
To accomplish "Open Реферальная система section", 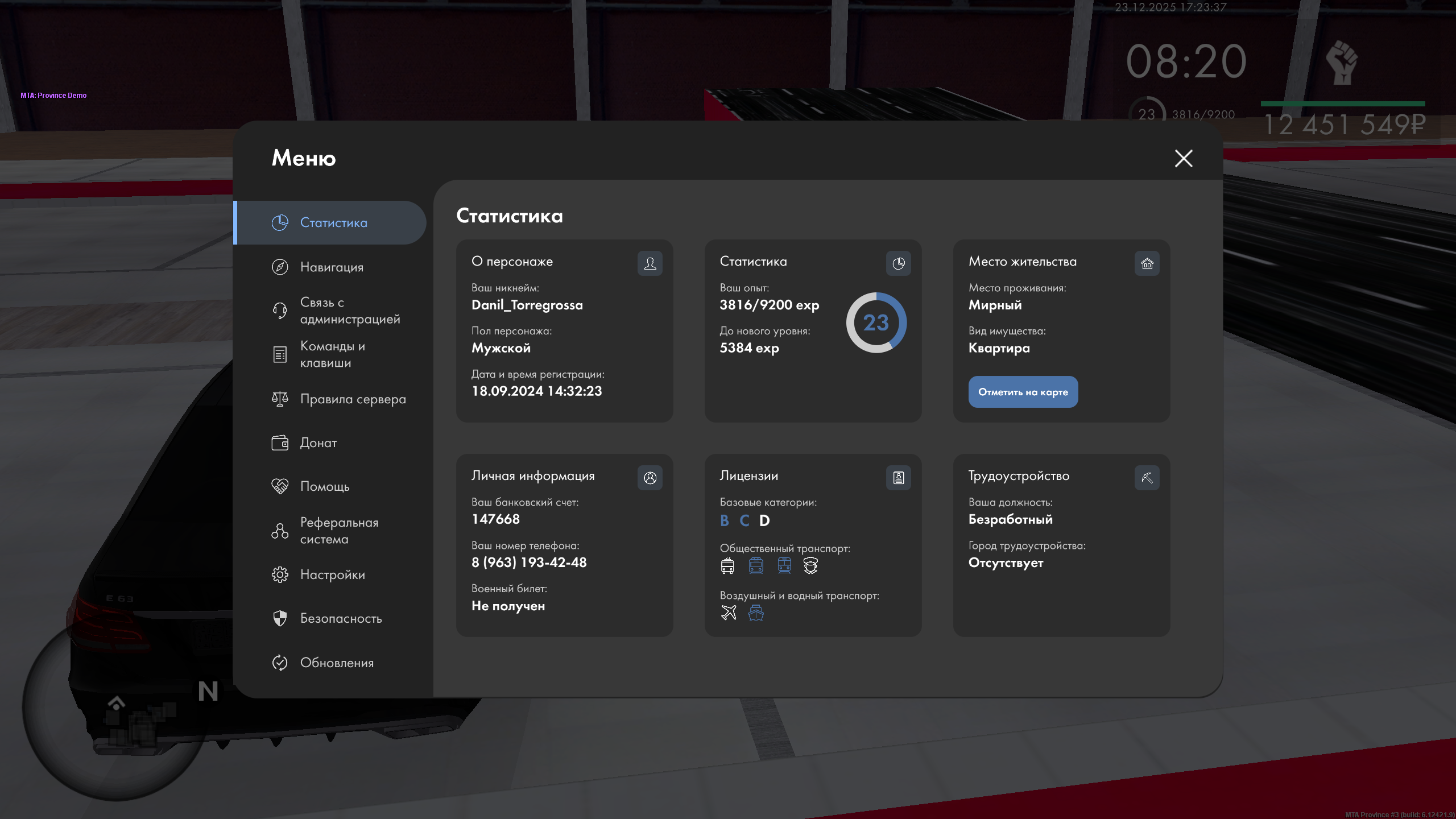I will 339,531.
